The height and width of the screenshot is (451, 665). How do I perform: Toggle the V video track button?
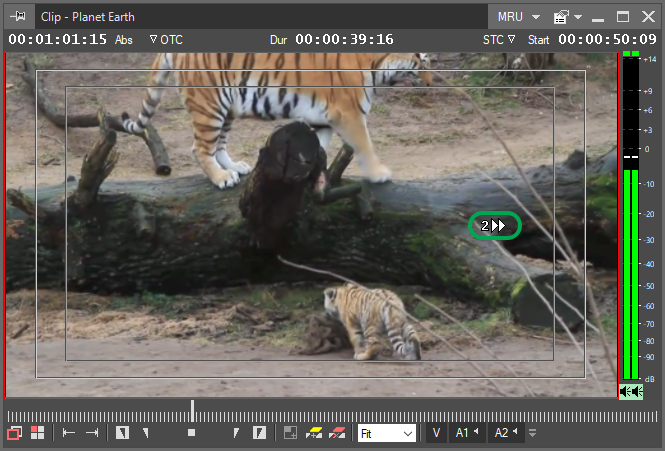click(436, 433)
